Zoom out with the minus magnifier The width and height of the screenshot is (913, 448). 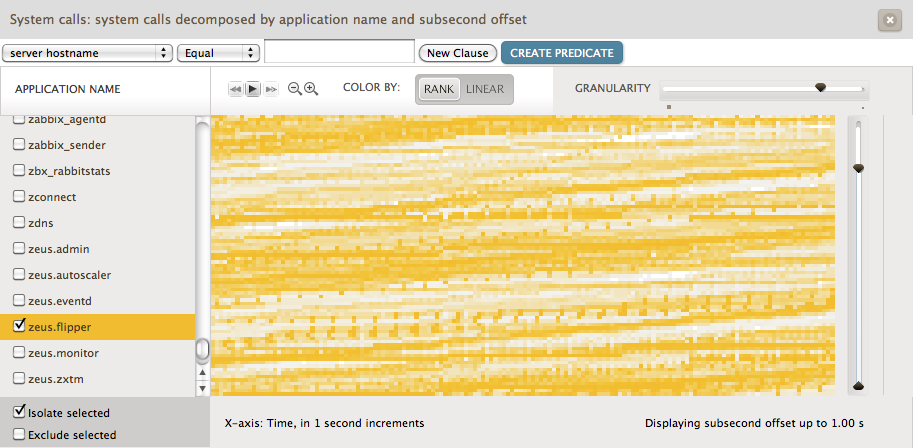295,89
